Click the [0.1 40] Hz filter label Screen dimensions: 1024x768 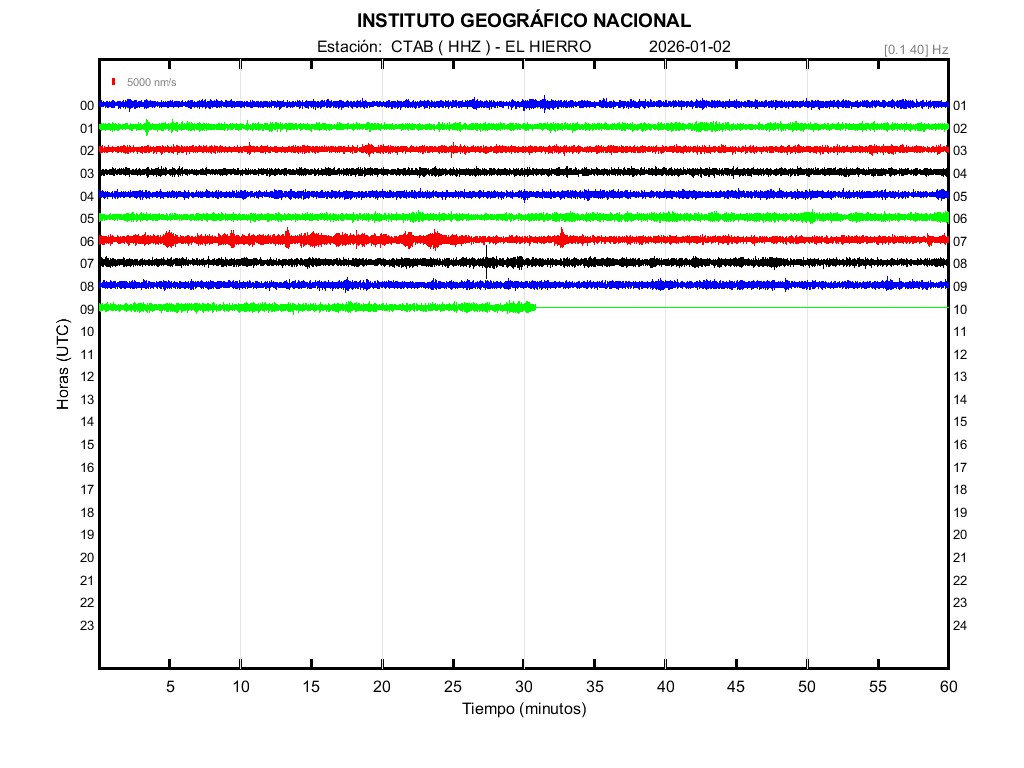click(x=915, y=49)
